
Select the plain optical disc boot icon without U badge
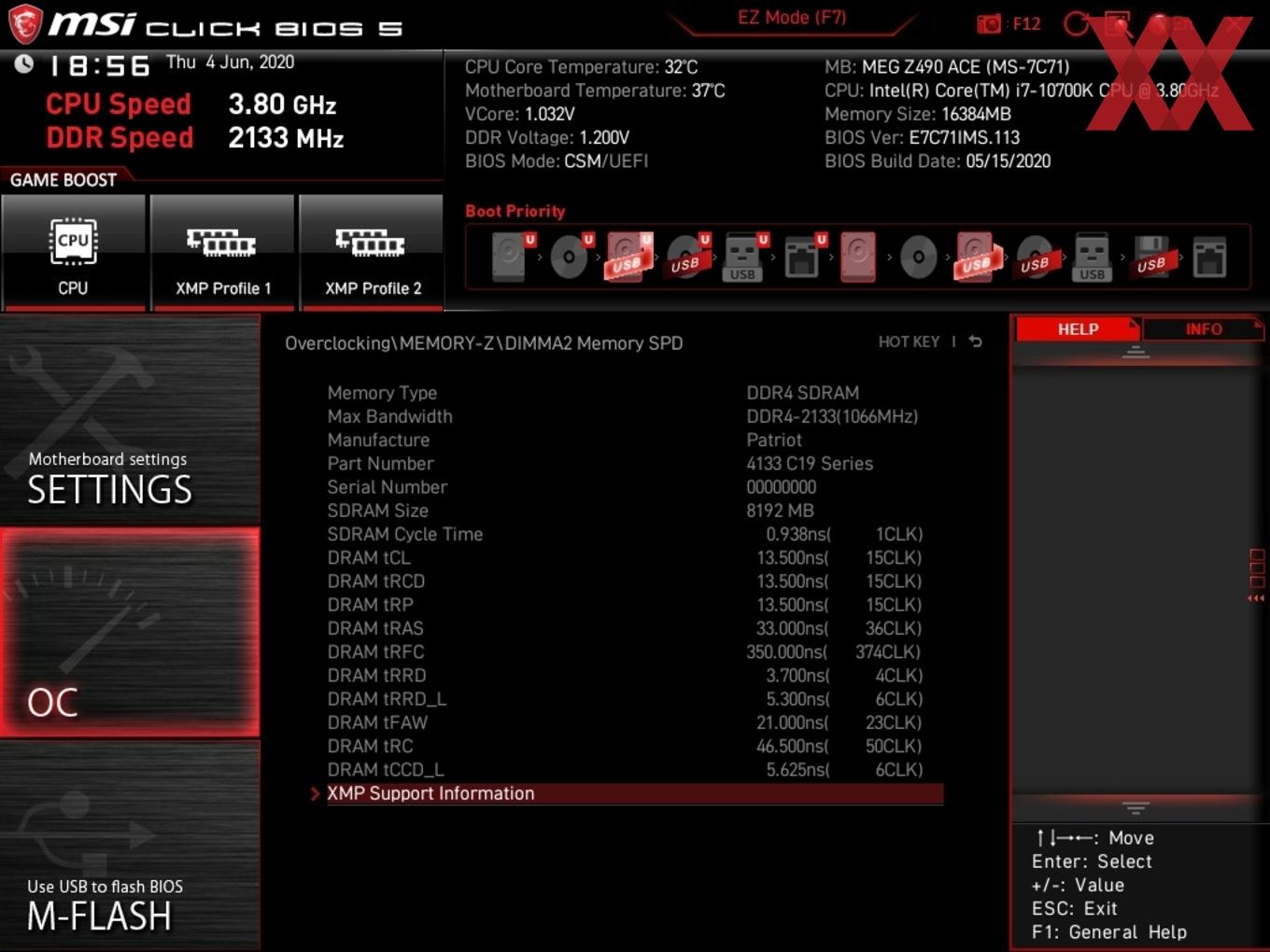point(918,257)
